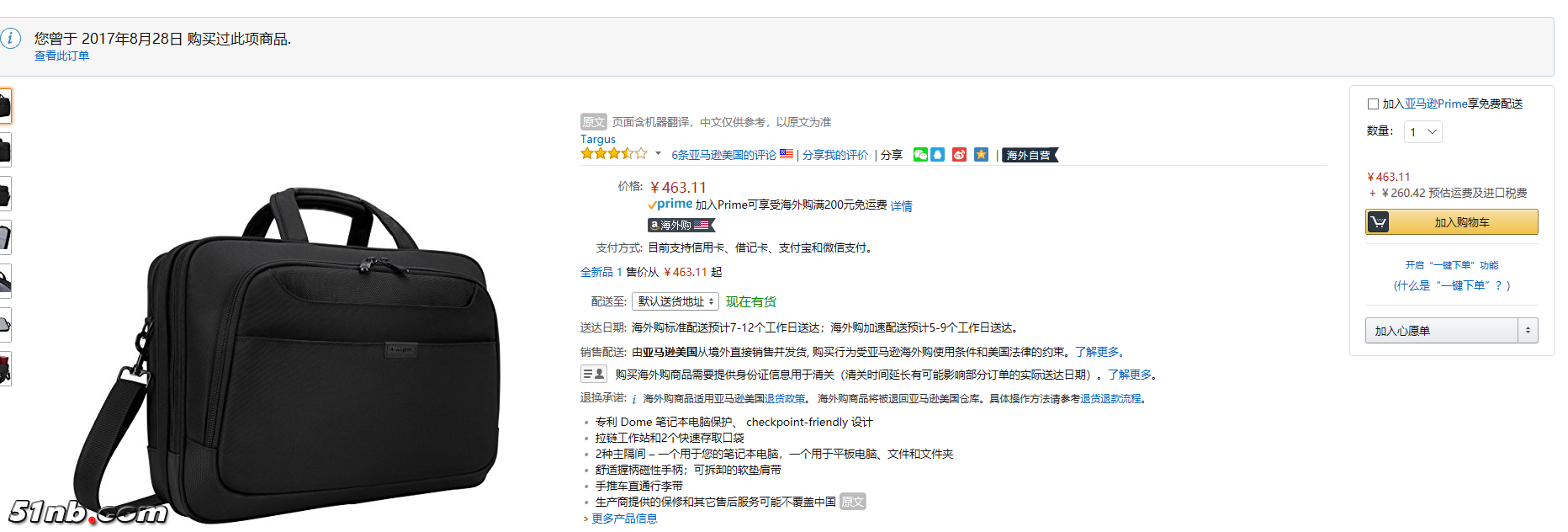Click 更多产品信息 to see more details
The width and height of the screenshot is (1568, 532).
click(624, 519)
